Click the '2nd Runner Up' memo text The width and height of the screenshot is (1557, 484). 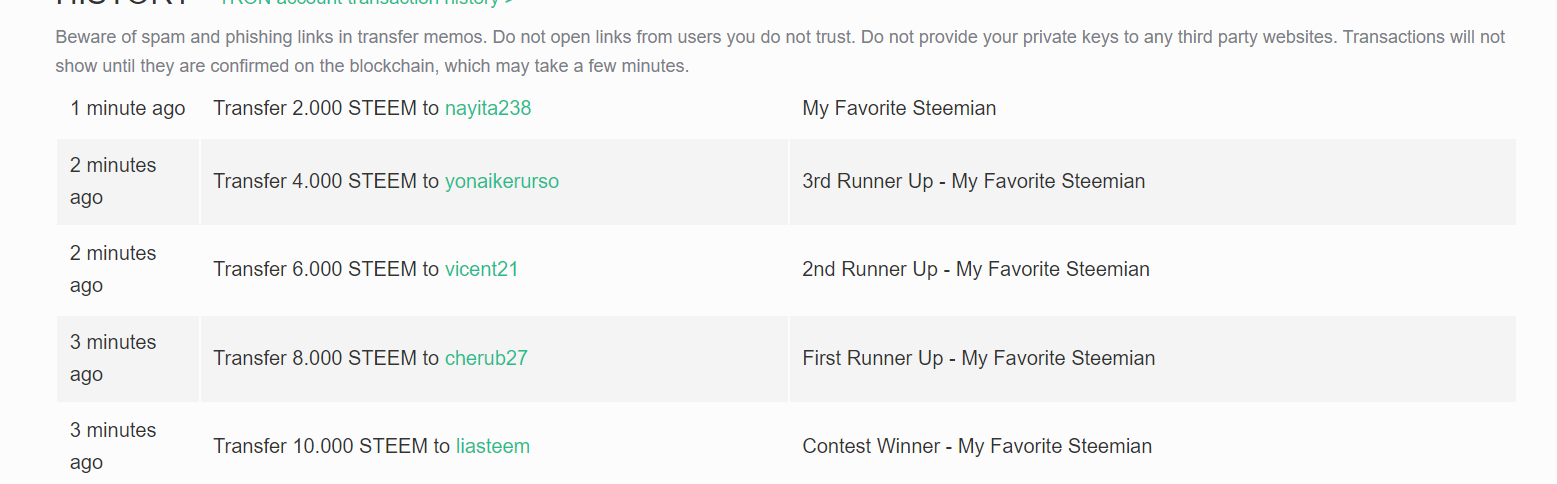tap(976, 269)
